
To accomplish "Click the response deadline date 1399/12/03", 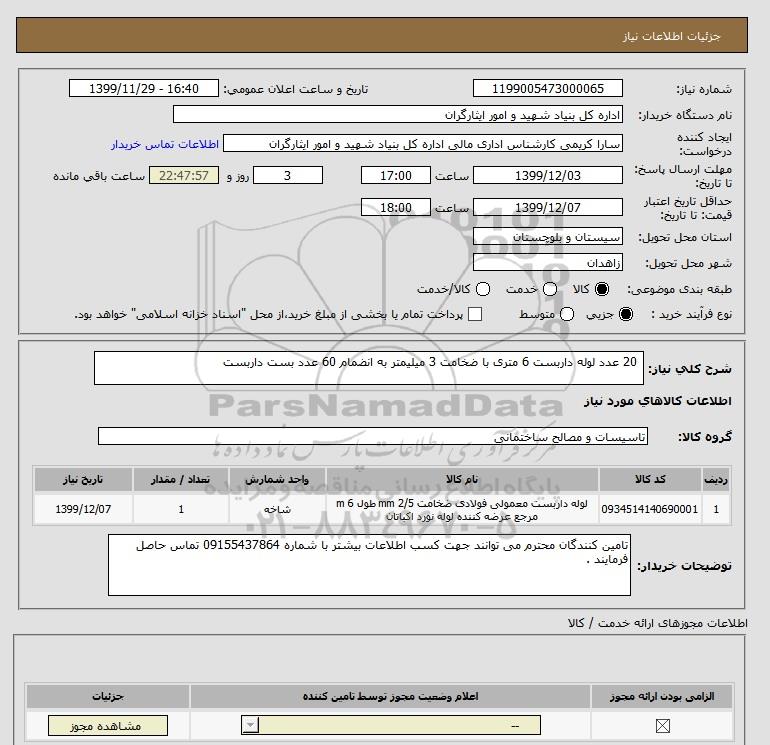I will (548, 175).
